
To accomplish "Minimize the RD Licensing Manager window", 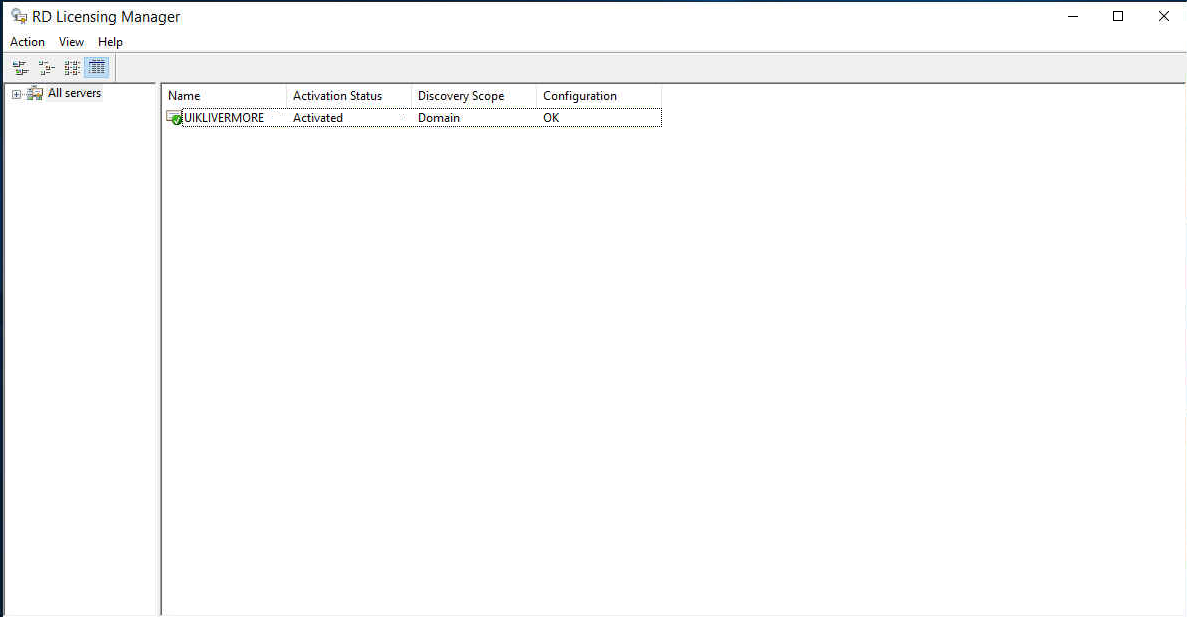I will click(x=1073, y=16).
